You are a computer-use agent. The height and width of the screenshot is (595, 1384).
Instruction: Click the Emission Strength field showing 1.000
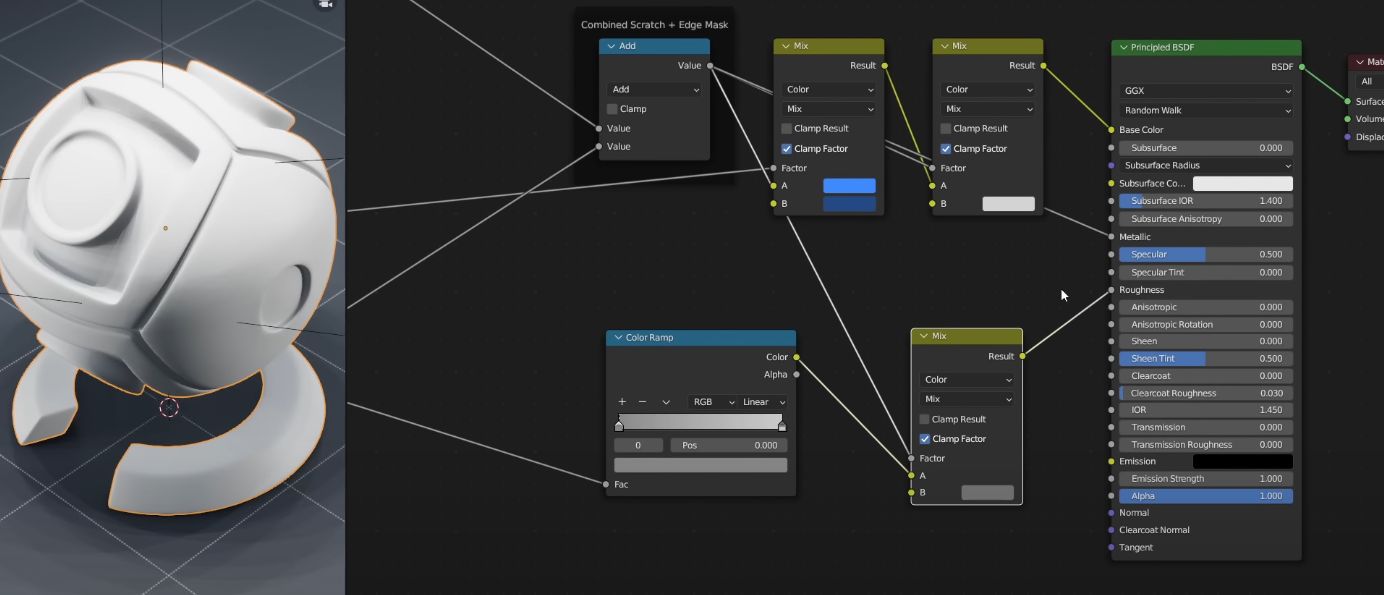coord(1206,479)
